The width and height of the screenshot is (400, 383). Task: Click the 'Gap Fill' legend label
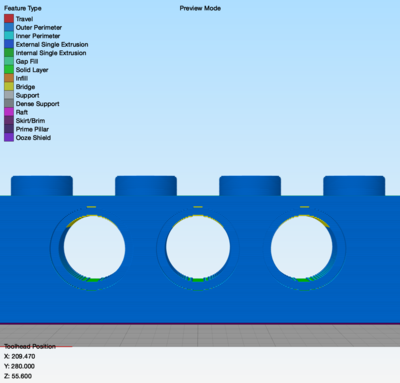tap(27, 61)
